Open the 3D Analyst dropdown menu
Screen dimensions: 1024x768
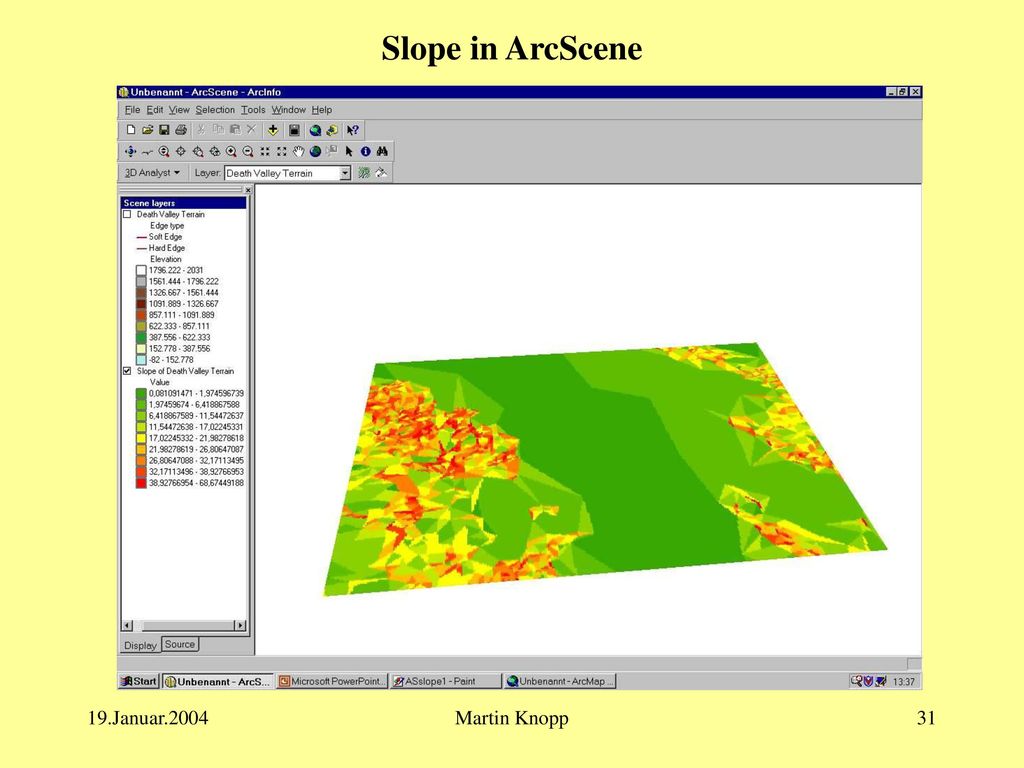pyautogui.click(x=152, y=173)
